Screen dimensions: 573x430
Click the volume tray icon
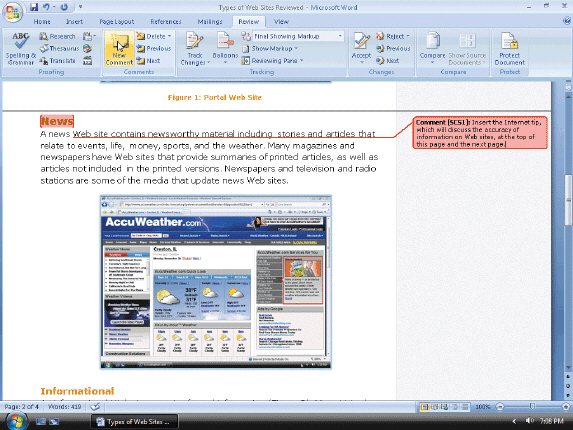[529, 421]
